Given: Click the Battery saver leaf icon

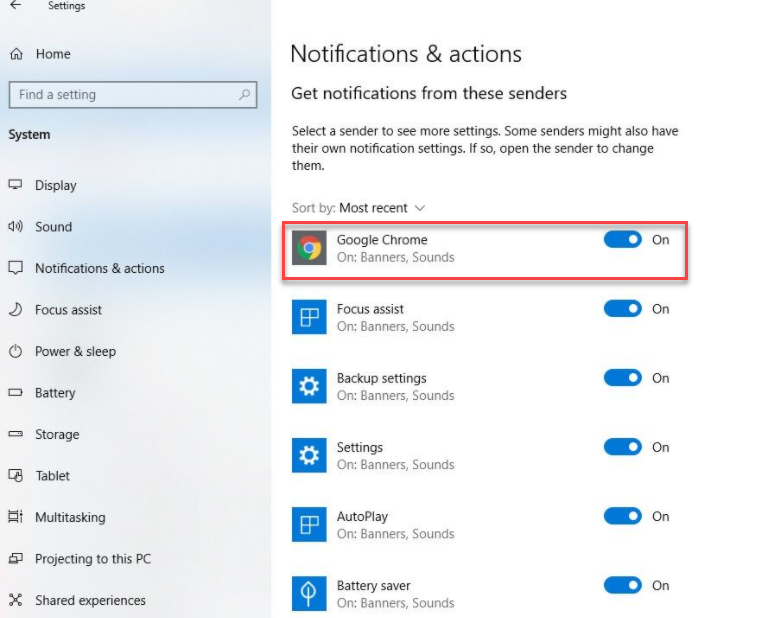Looking at the screenshot, I should [x=309, y=594].
